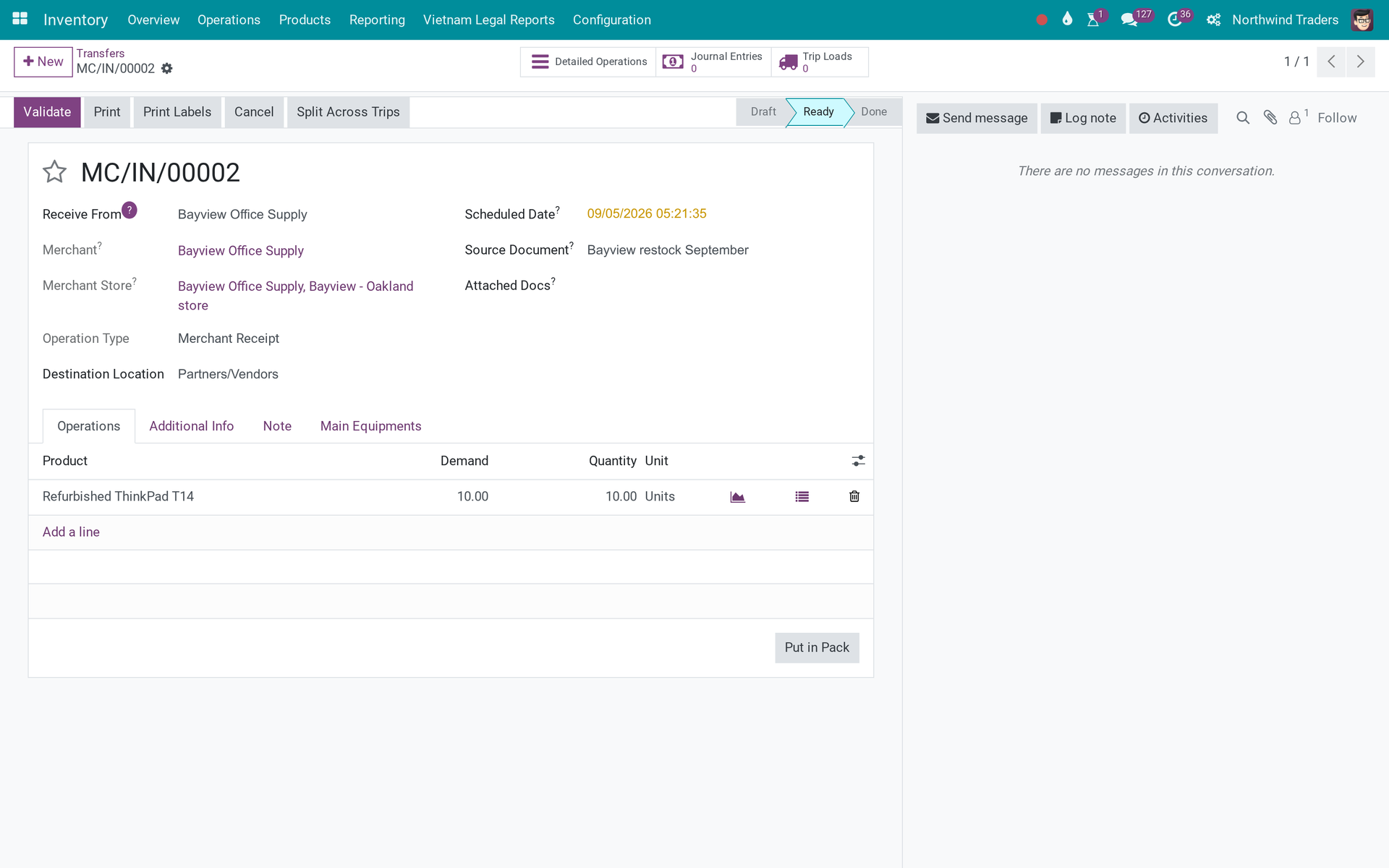Switch to Main Equipments tab
This screenshot has height=868, width=1389.
coord(370,426)
